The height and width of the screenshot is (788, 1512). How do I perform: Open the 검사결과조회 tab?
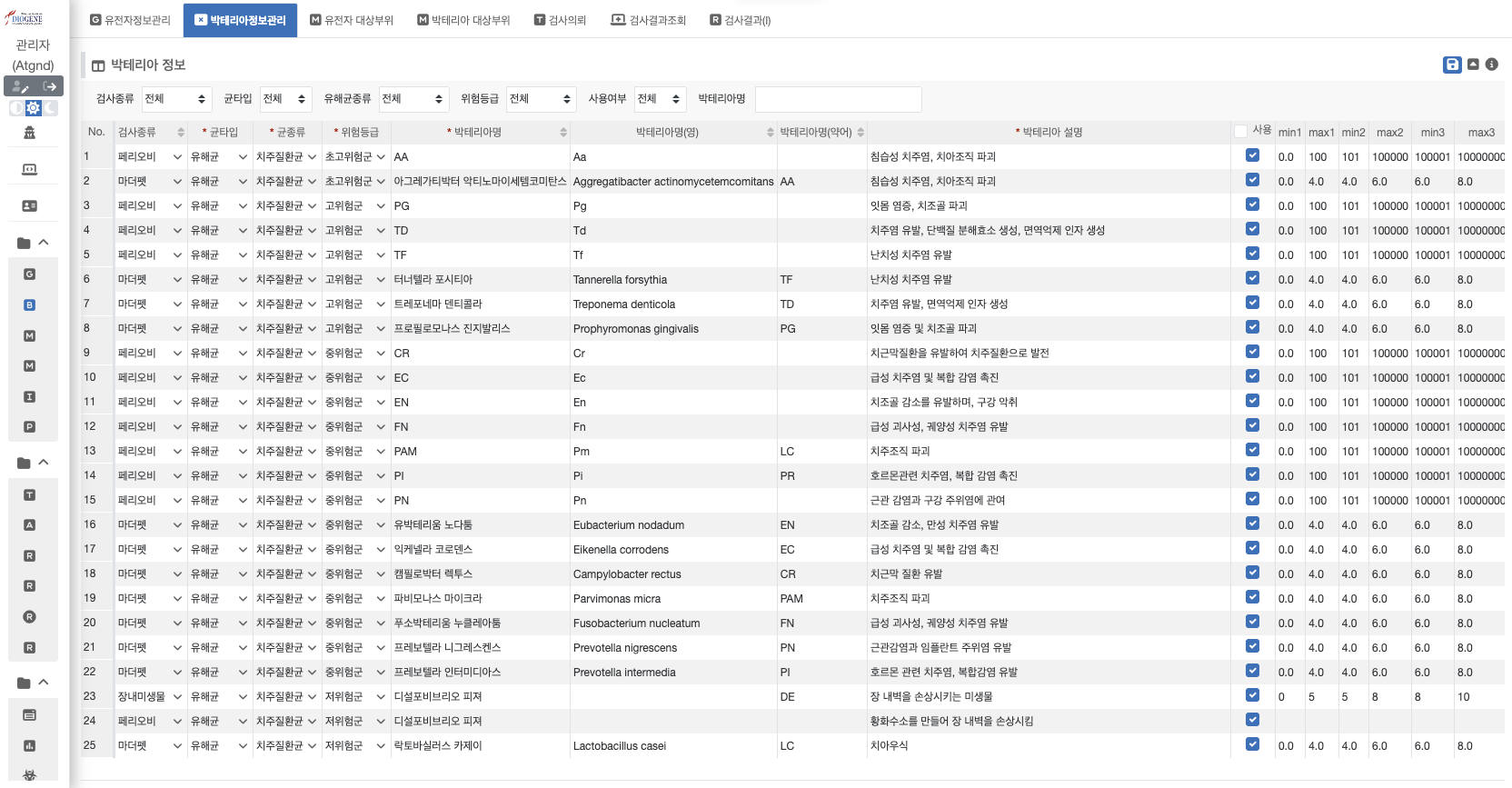point(648,20)
